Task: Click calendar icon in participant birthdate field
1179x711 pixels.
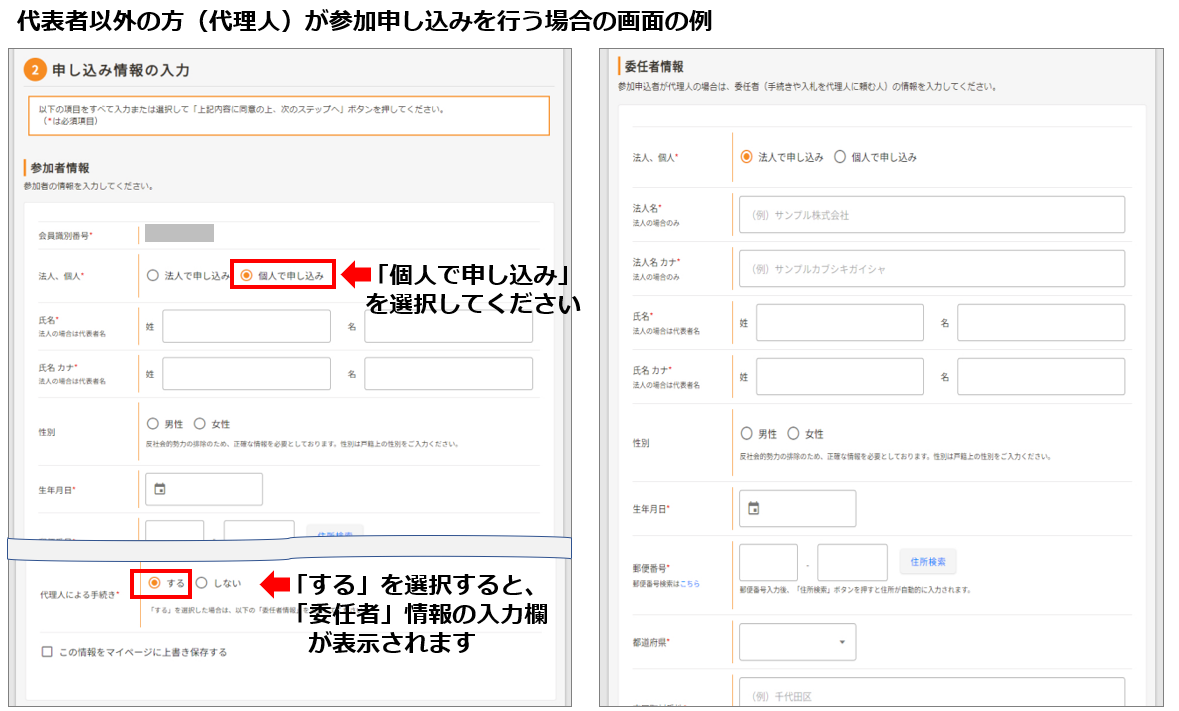Action: coord(160,489)
